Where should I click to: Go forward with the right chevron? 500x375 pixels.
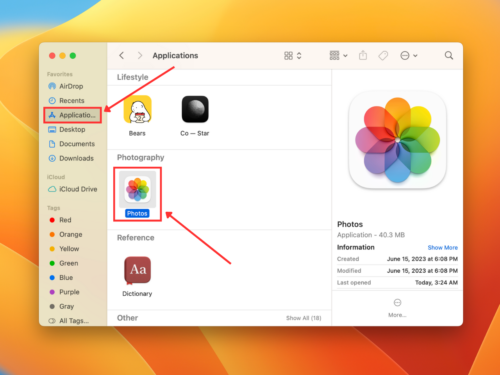coord(140,55)
